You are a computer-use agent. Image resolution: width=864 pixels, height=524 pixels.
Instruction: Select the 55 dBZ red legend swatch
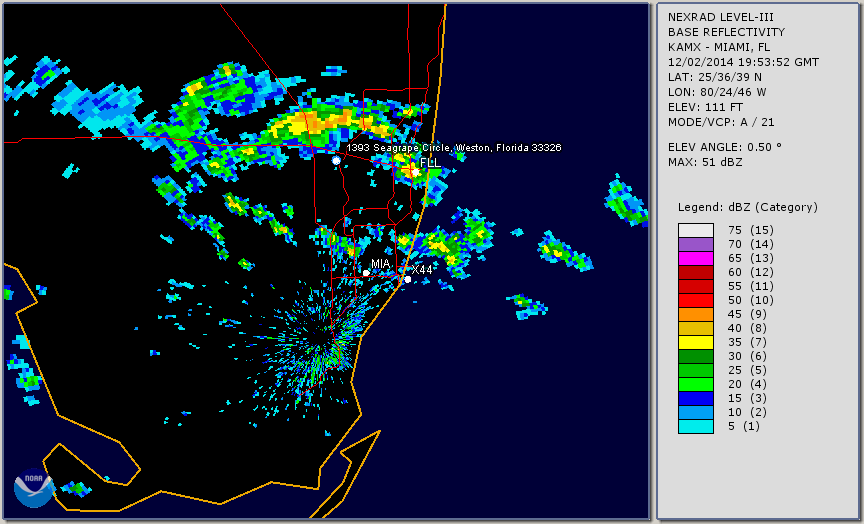click(x=696, y=287)
